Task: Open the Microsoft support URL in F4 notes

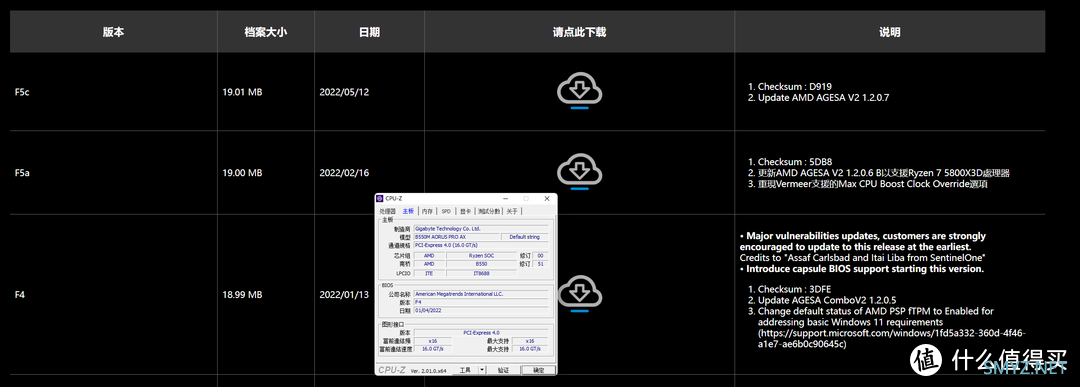Action: coord(892,338)
